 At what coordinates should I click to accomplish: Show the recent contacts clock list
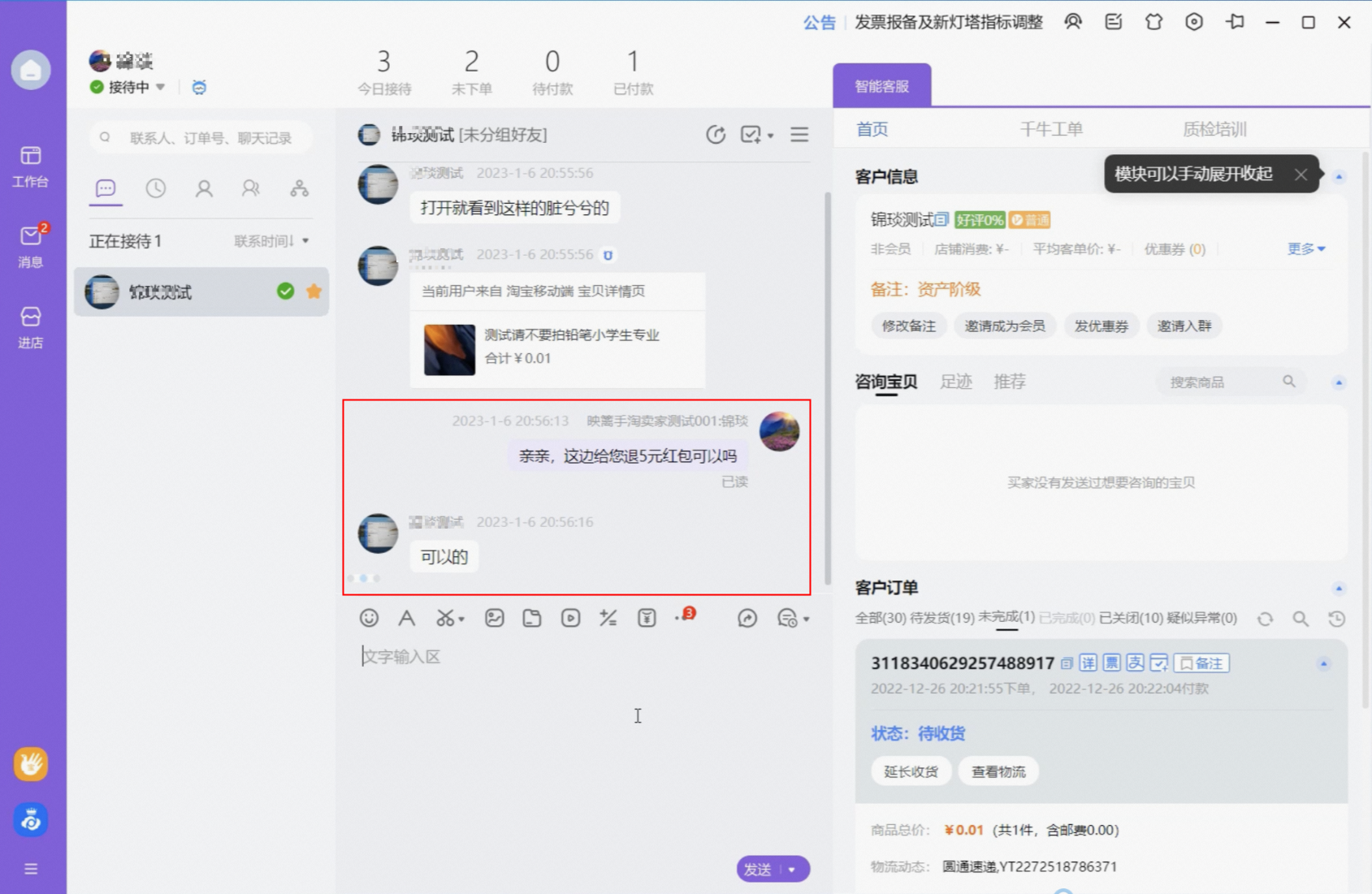coord(155,188)
